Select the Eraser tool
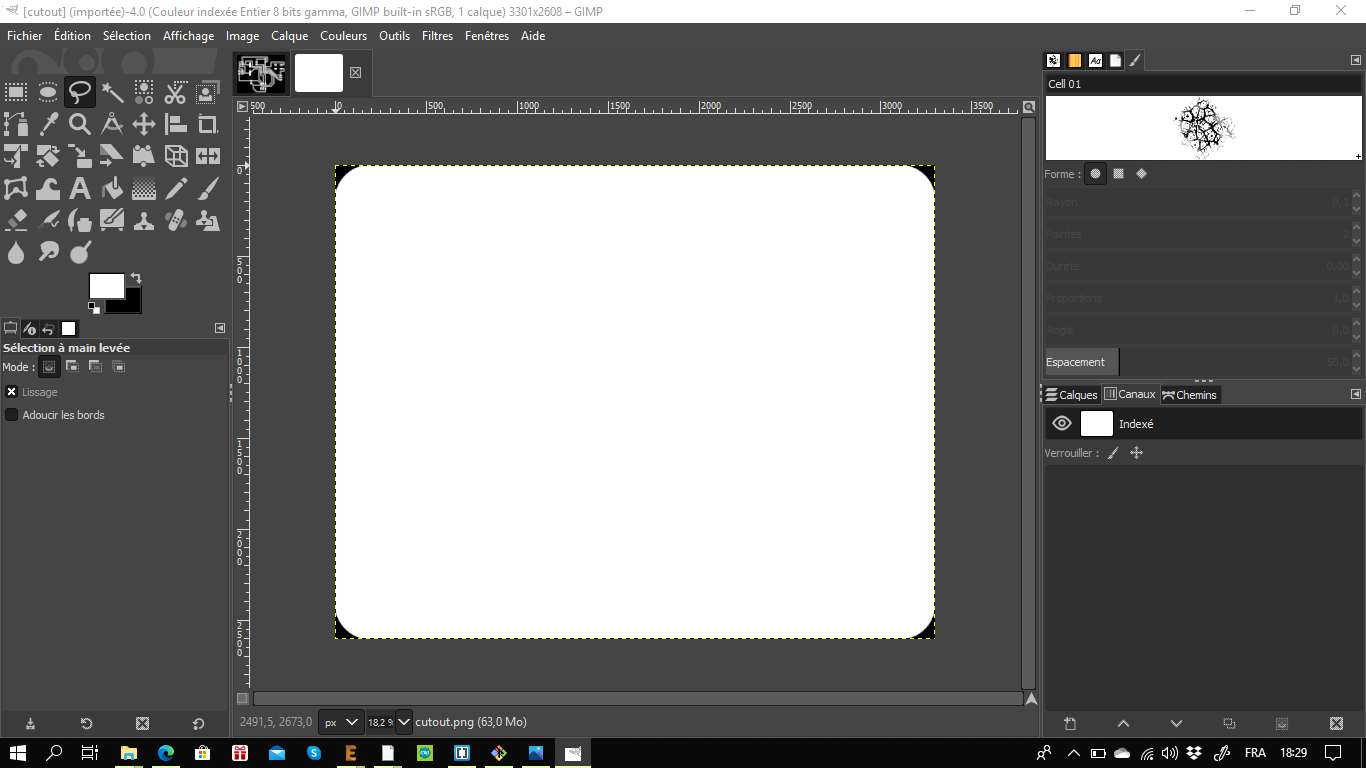The image size is (1366, 768). [x=16, y=221]
